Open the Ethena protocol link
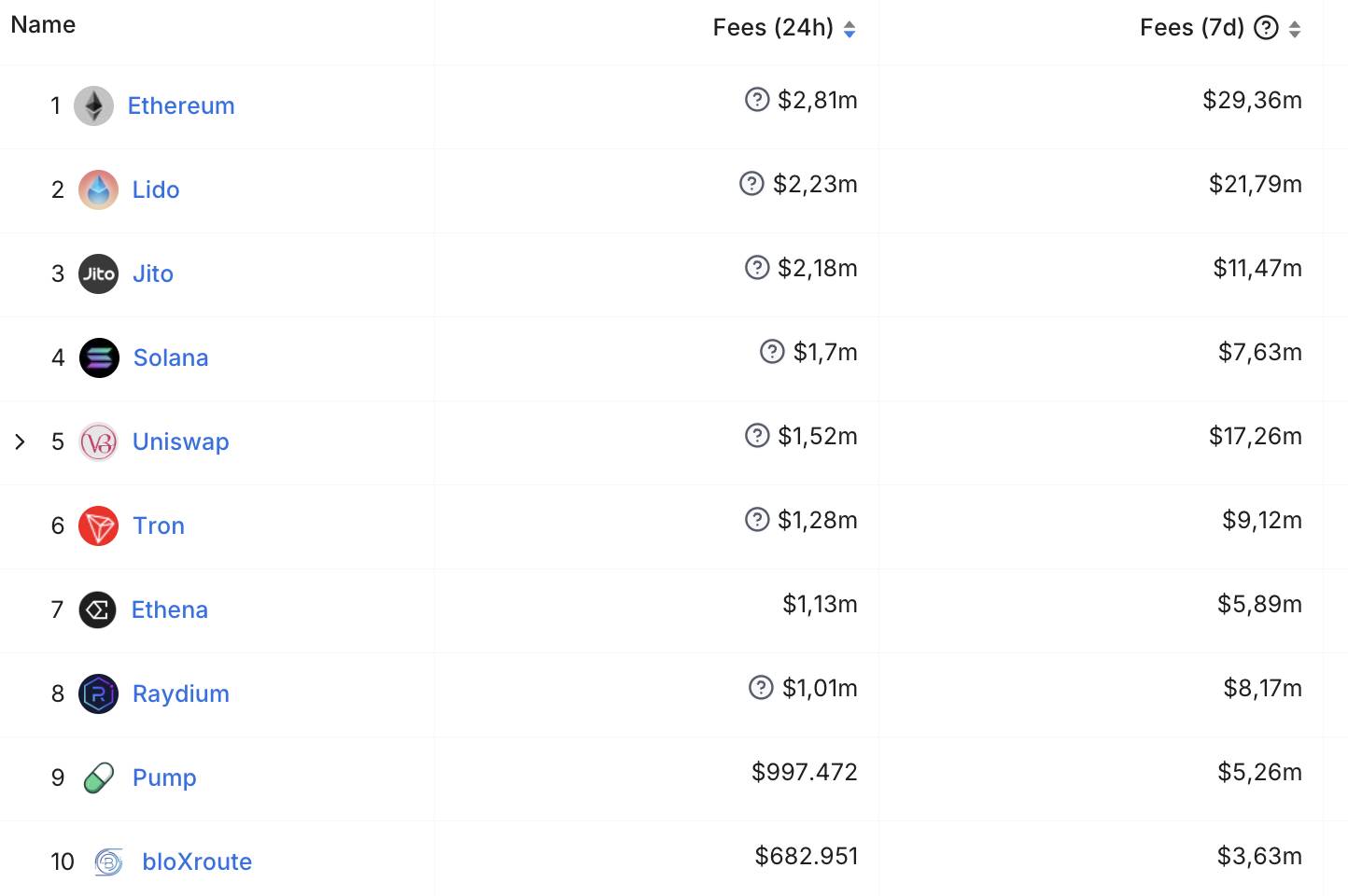This screenshot has height=896, width=1348. point(170,609)
